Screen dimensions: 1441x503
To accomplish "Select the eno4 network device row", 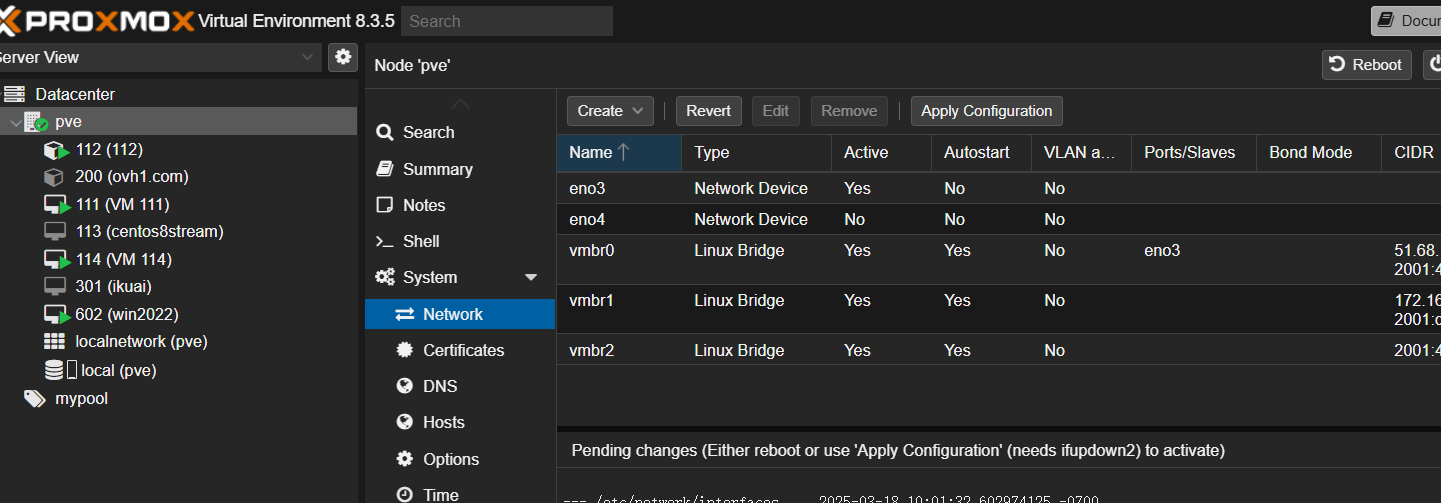I will 999,219.
